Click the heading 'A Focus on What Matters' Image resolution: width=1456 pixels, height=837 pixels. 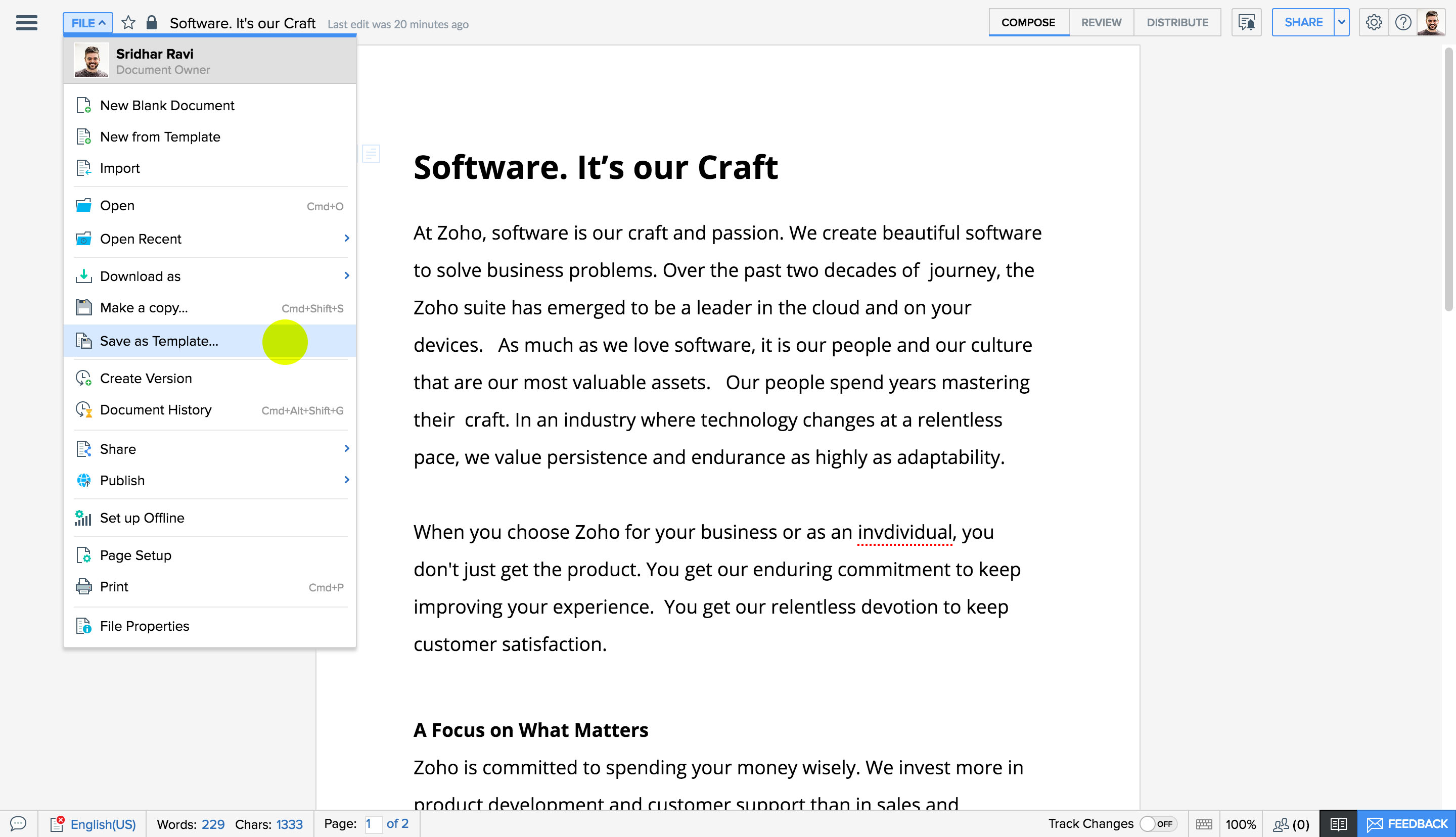530,729
